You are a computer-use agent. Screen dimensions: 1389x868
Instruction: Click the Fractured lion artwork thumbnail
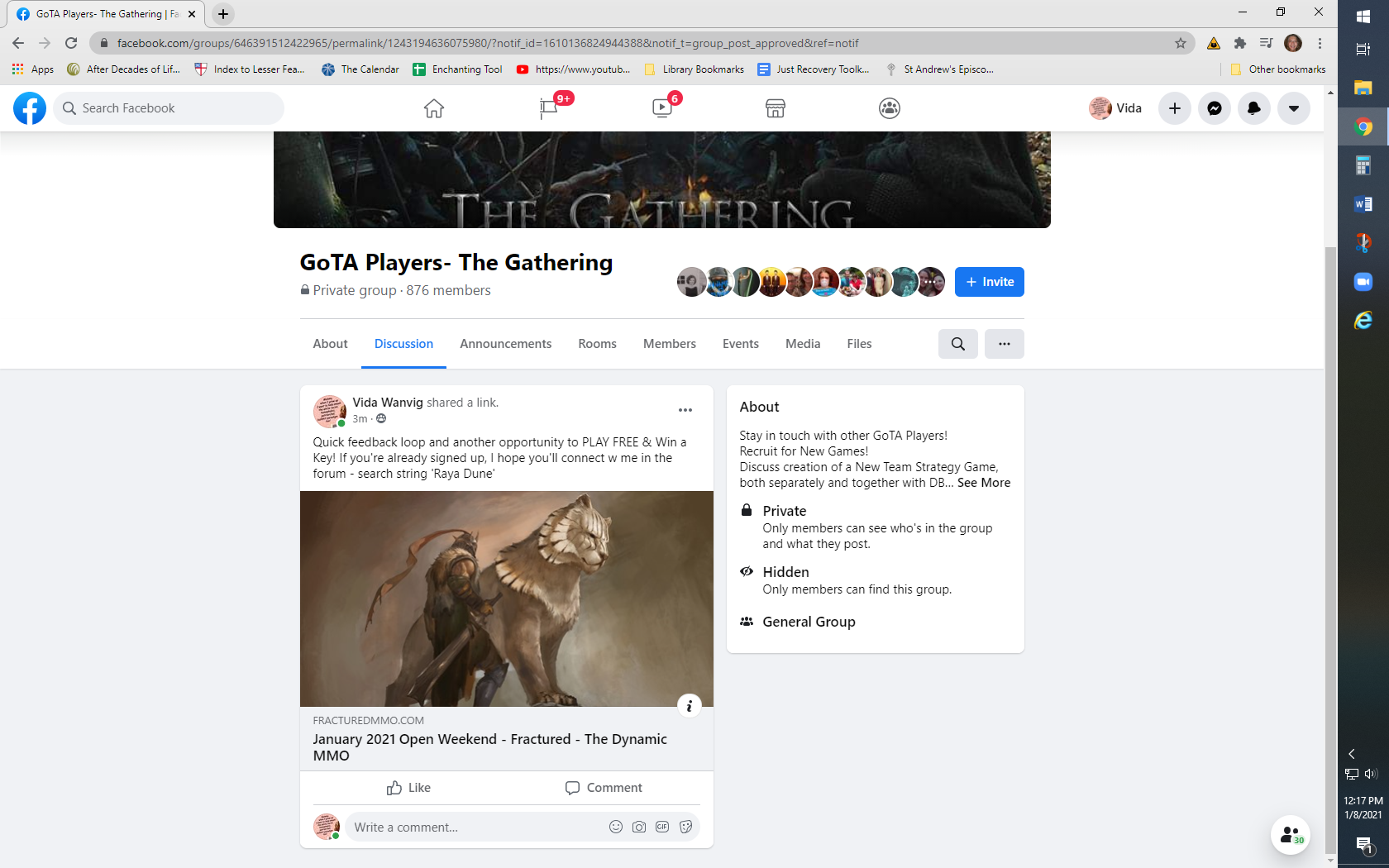pos(507,599)
